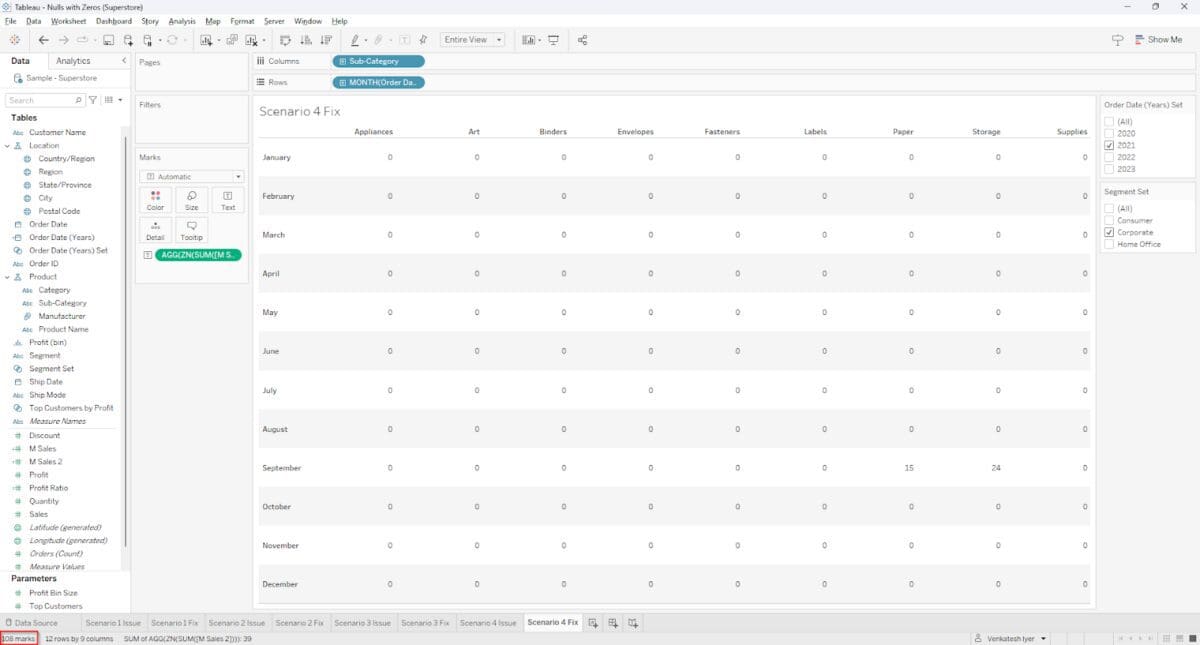Uncheck the Corporate segment checkbox
This screenshot has height=645, width=1200.
pos(1109,232)
